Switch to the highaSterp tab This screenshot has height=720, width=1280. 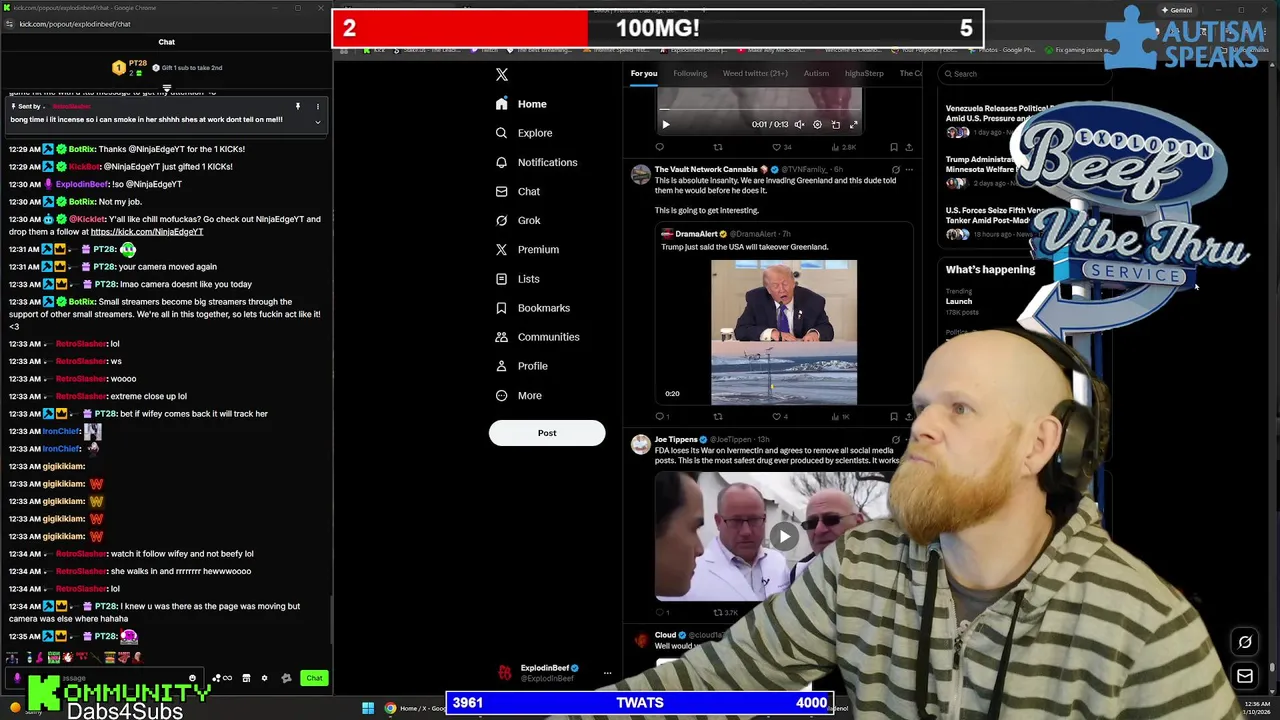[x=864, y=73]
